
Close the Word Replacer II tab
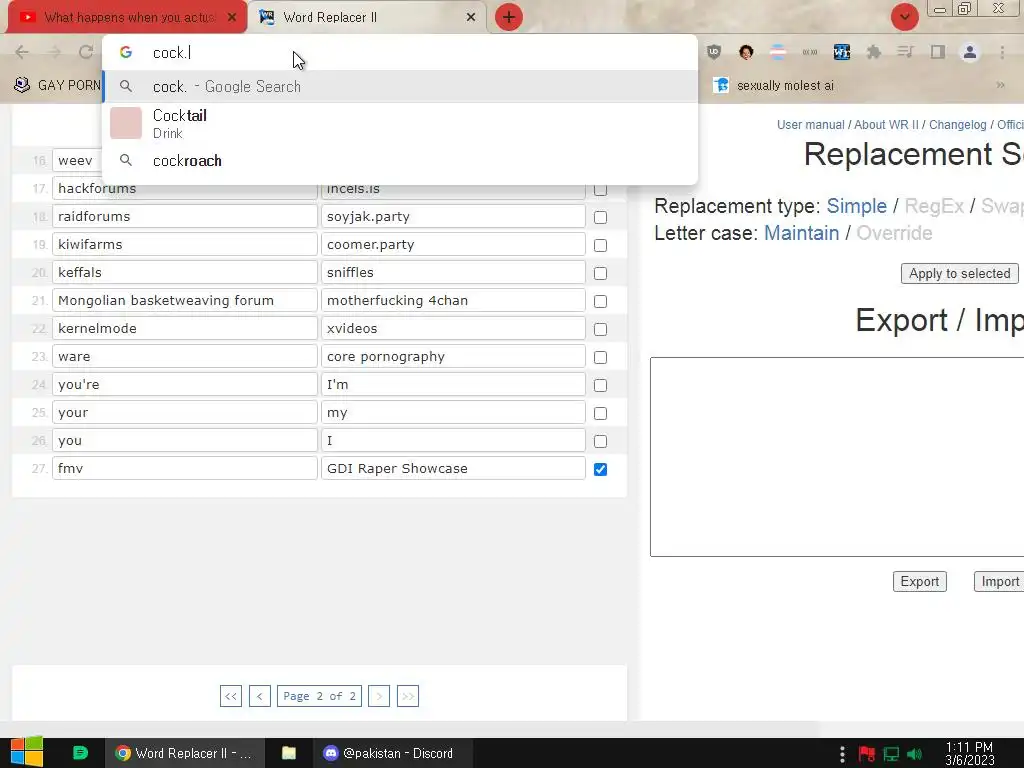pos(471,17)
